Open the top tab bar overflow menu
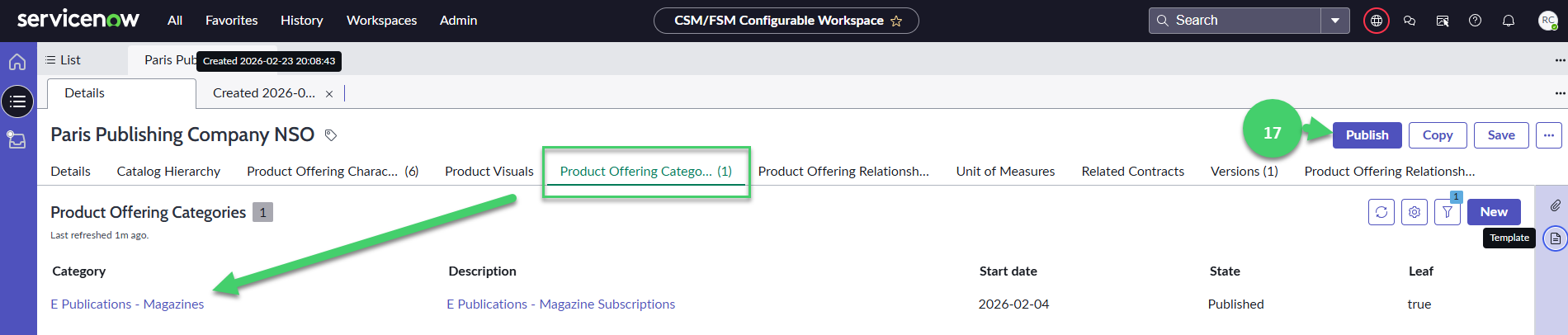Viewport: 1568px width, 335px height. tap(1560, 60)
